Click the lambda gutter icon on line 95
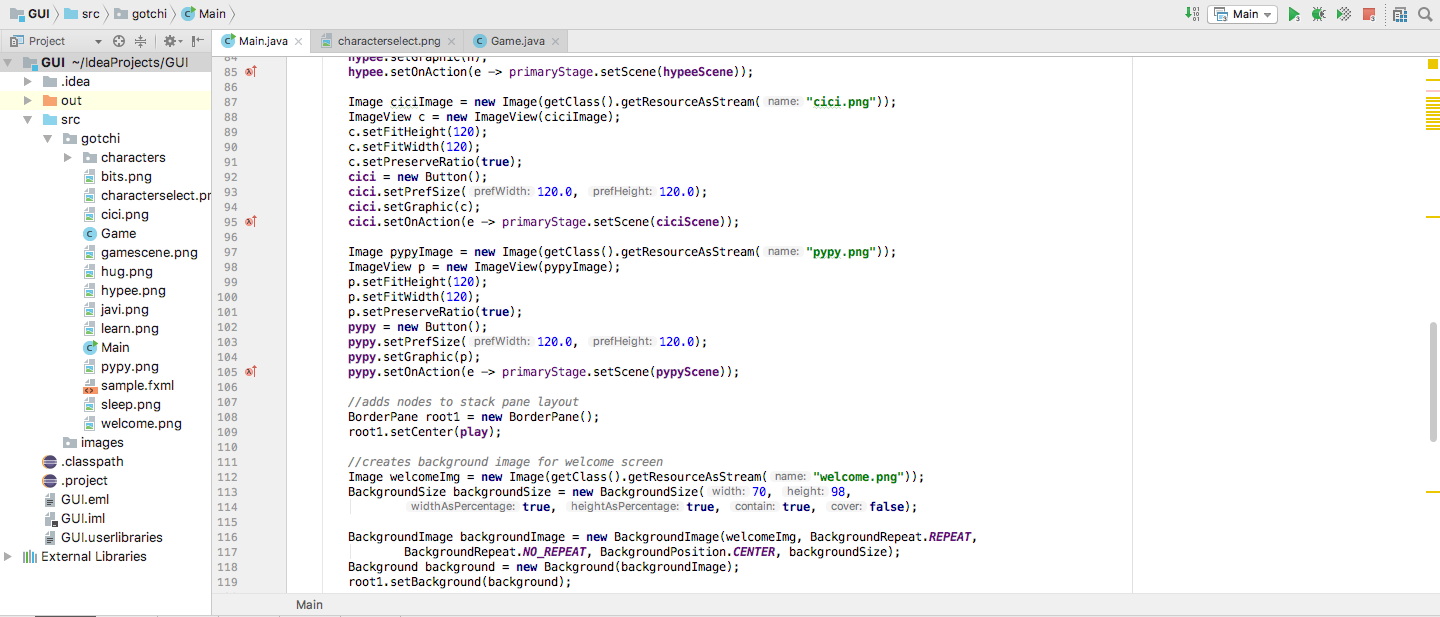 [251, 222]
